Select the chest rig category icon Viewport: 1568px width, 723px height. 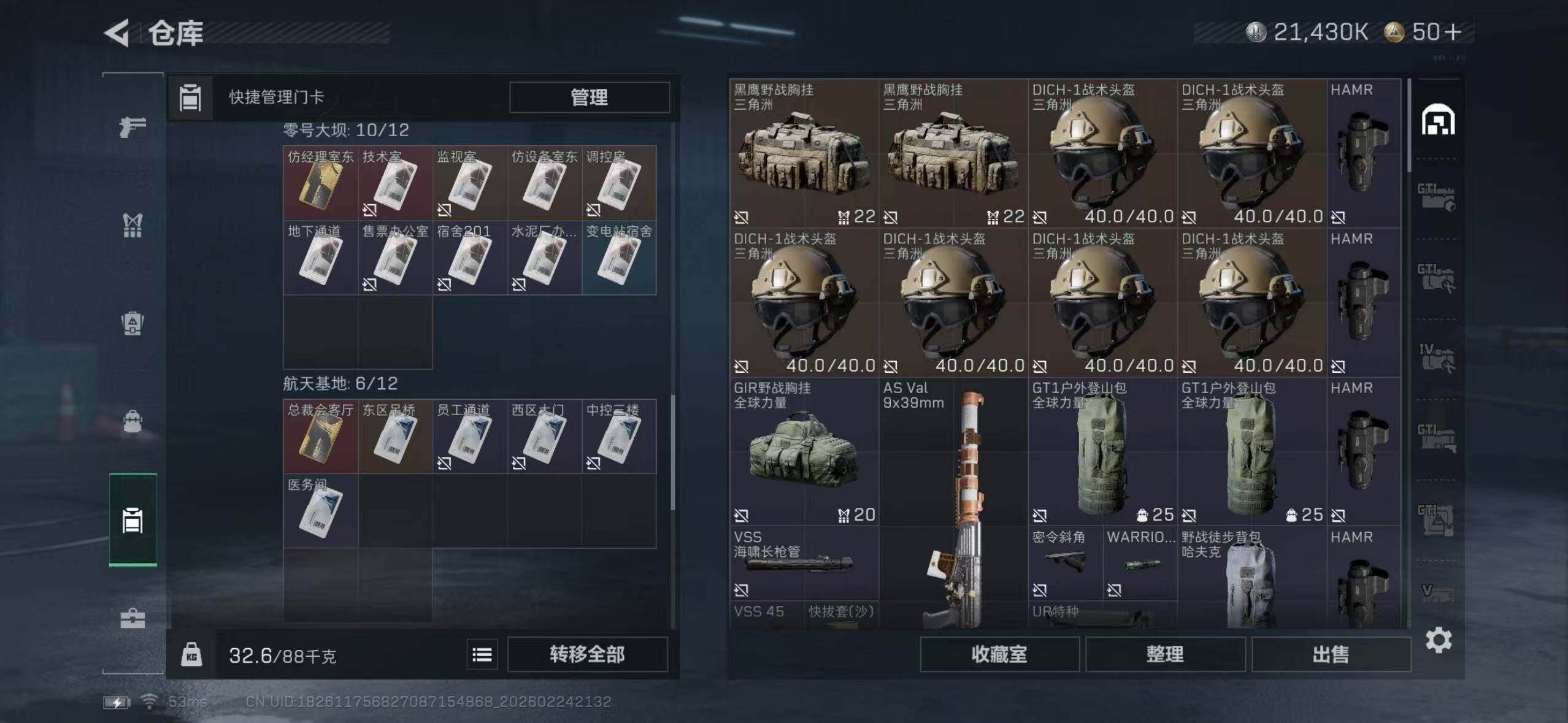click(133, 225)
